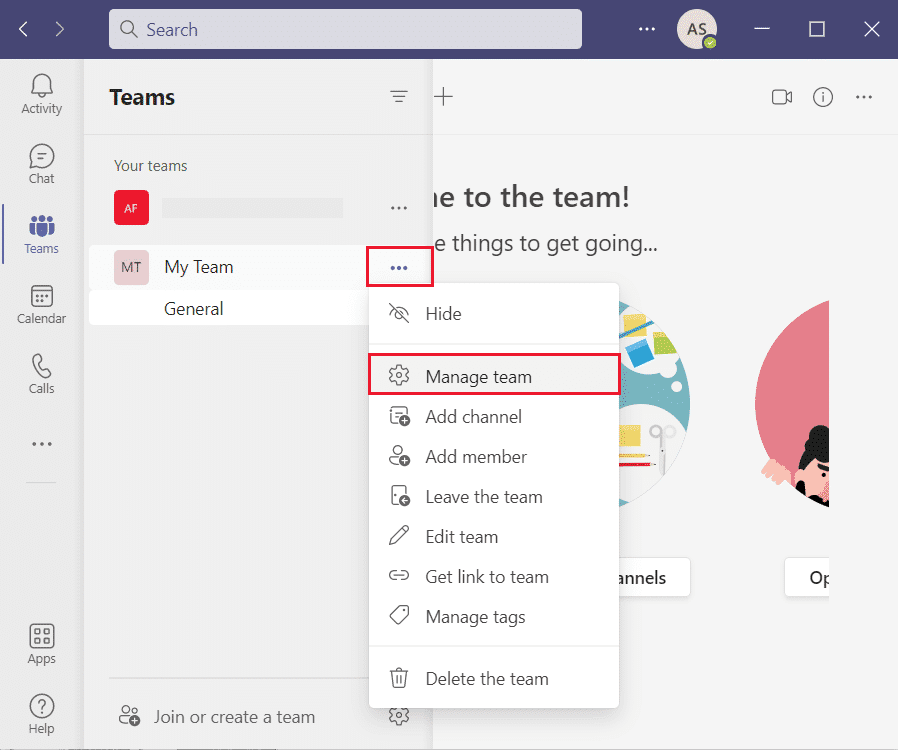The width and height of the screenshot is (898, 750).
Task: Start a meeting with the video camera icon
Action: click(x=782, y=97)
